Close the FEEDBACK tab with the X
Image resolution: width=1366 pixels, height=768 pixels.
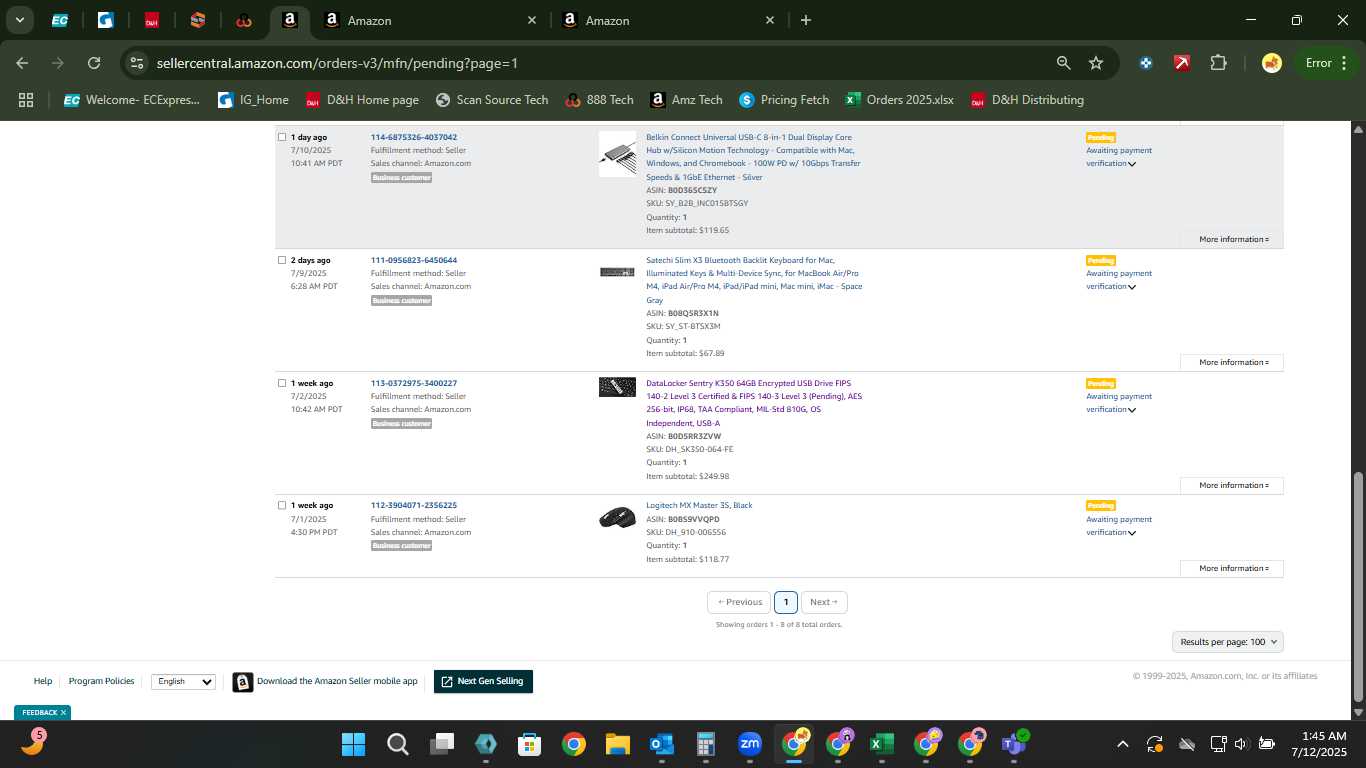63,713
